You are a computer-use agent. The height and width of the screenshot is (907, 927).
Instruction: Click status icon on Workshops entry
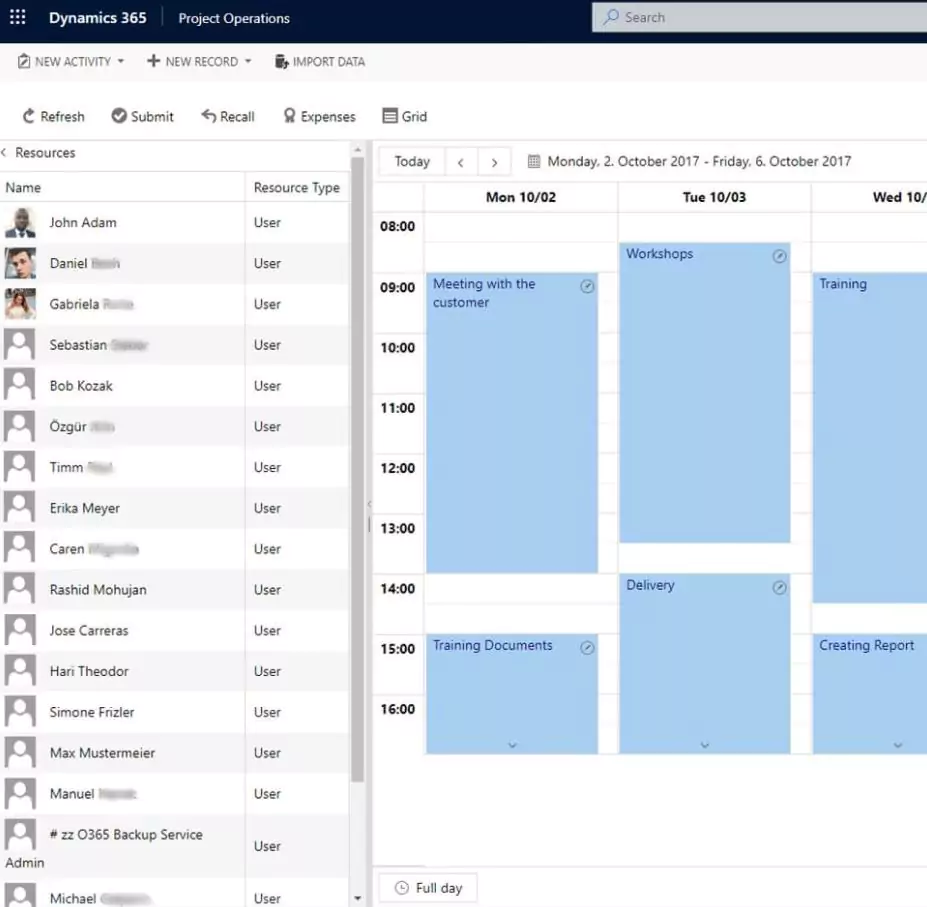pos(779,256)
